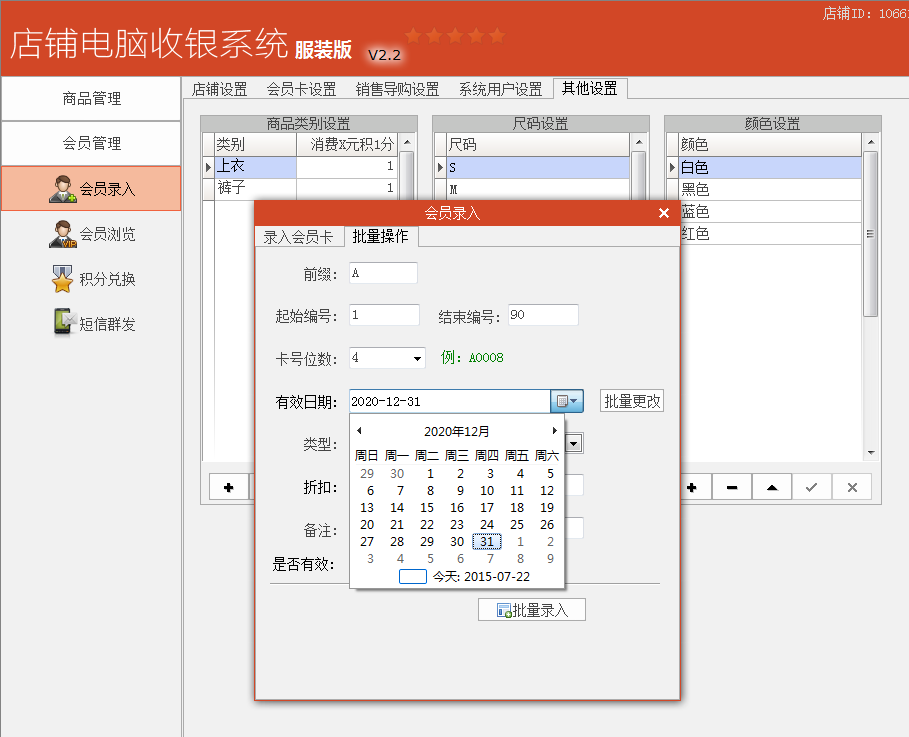Screen dimensions: 909x737
Task: Click the 起始编号 input field
Action: [384, 315]
